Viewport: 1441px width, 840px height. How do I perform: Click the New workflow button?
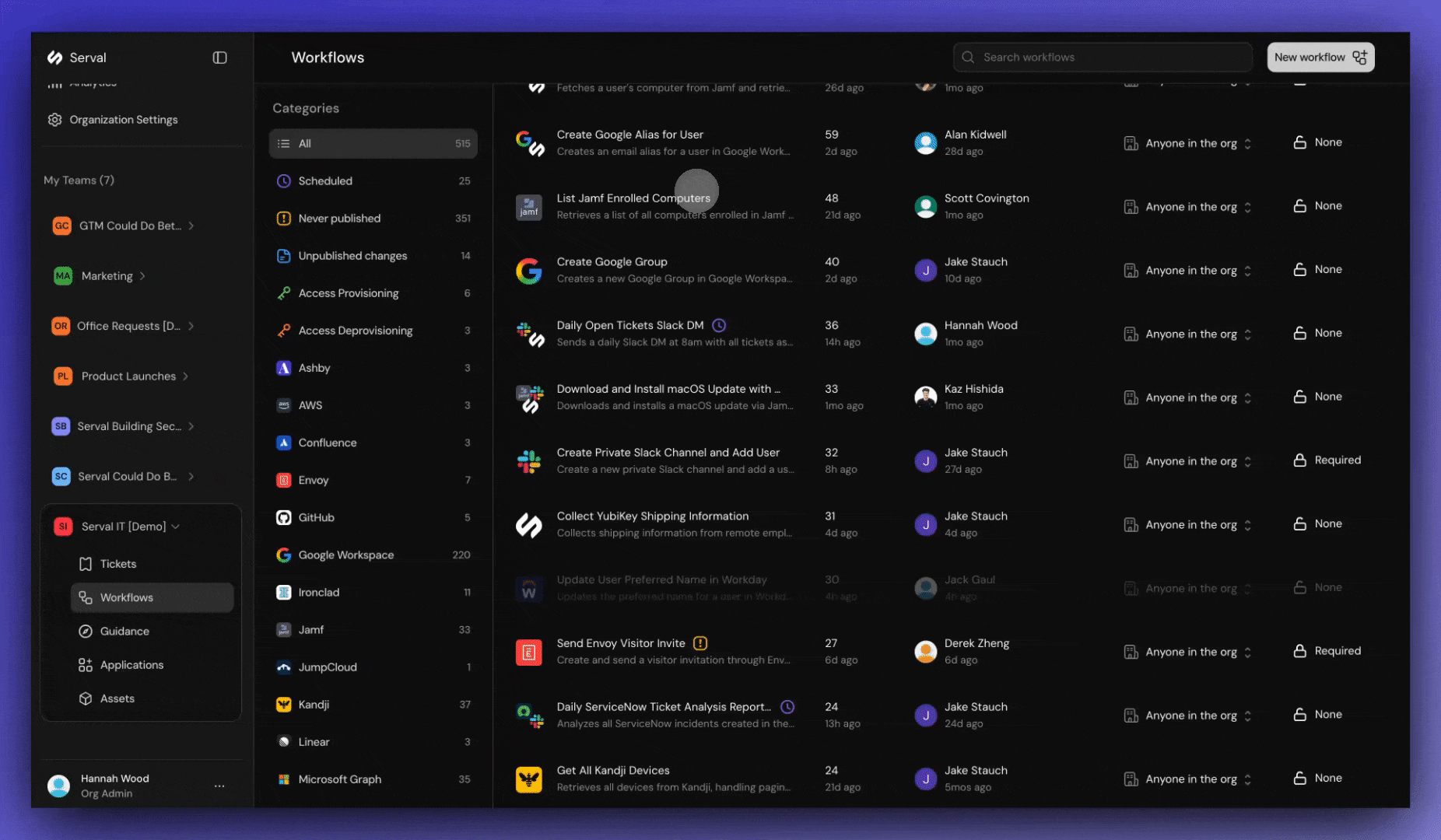pos(1320,57)
